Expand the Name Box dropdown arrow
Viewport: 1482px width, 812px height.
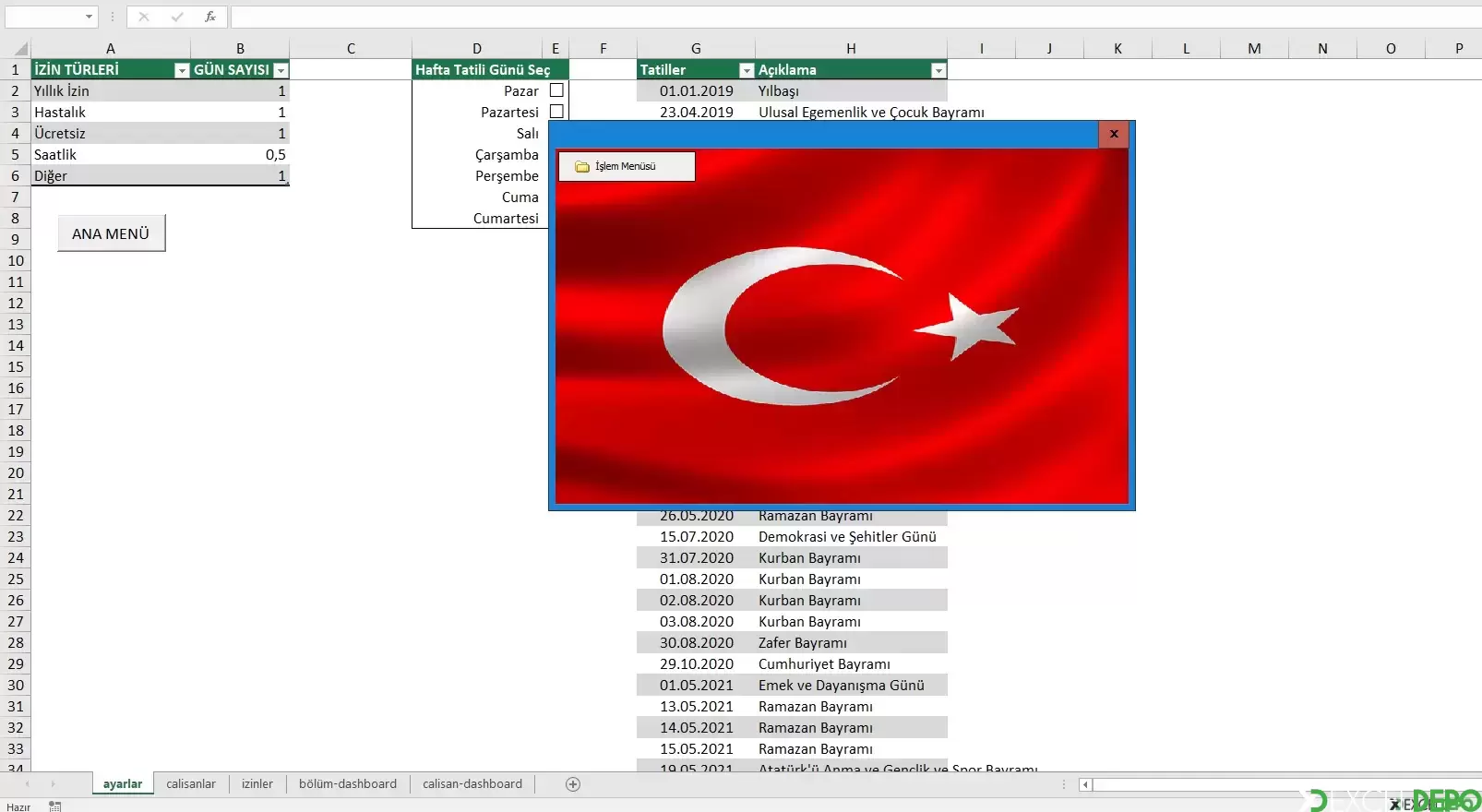click(90, 17)
